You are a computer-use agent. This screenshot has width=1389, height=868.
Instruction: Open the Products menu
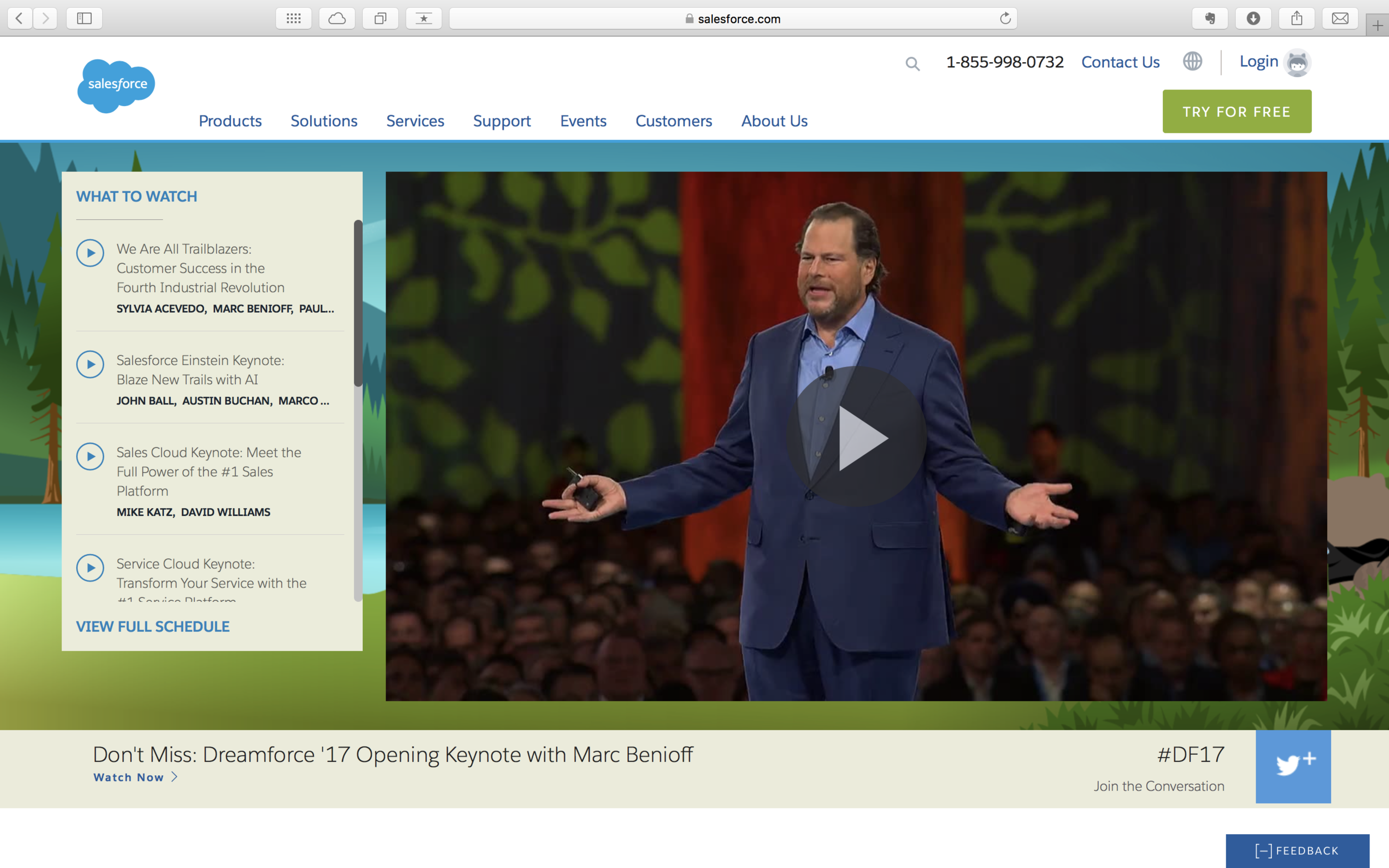pos(229,121)
